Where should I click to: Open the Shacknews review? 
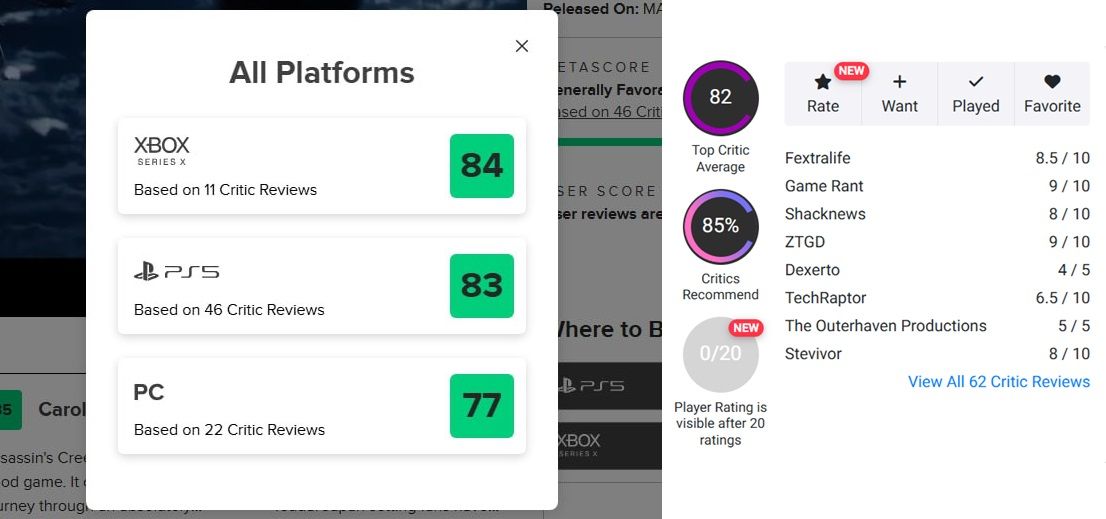click(825, 214)
